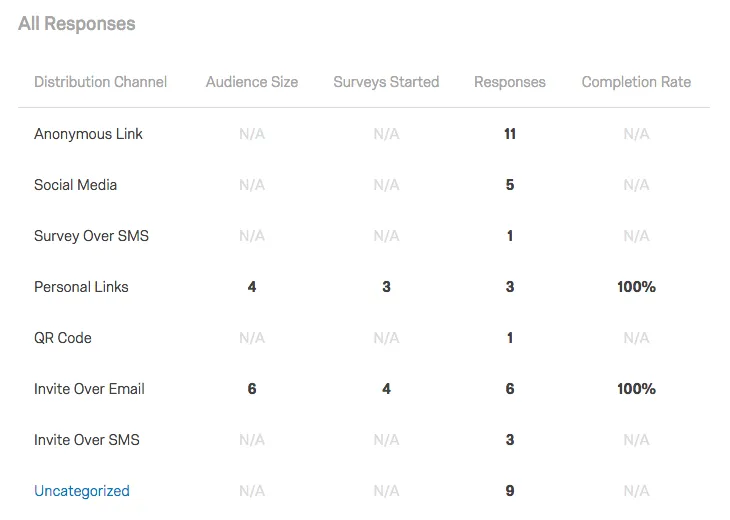Select the Completion Rate column header

click(x=636, y=82)
